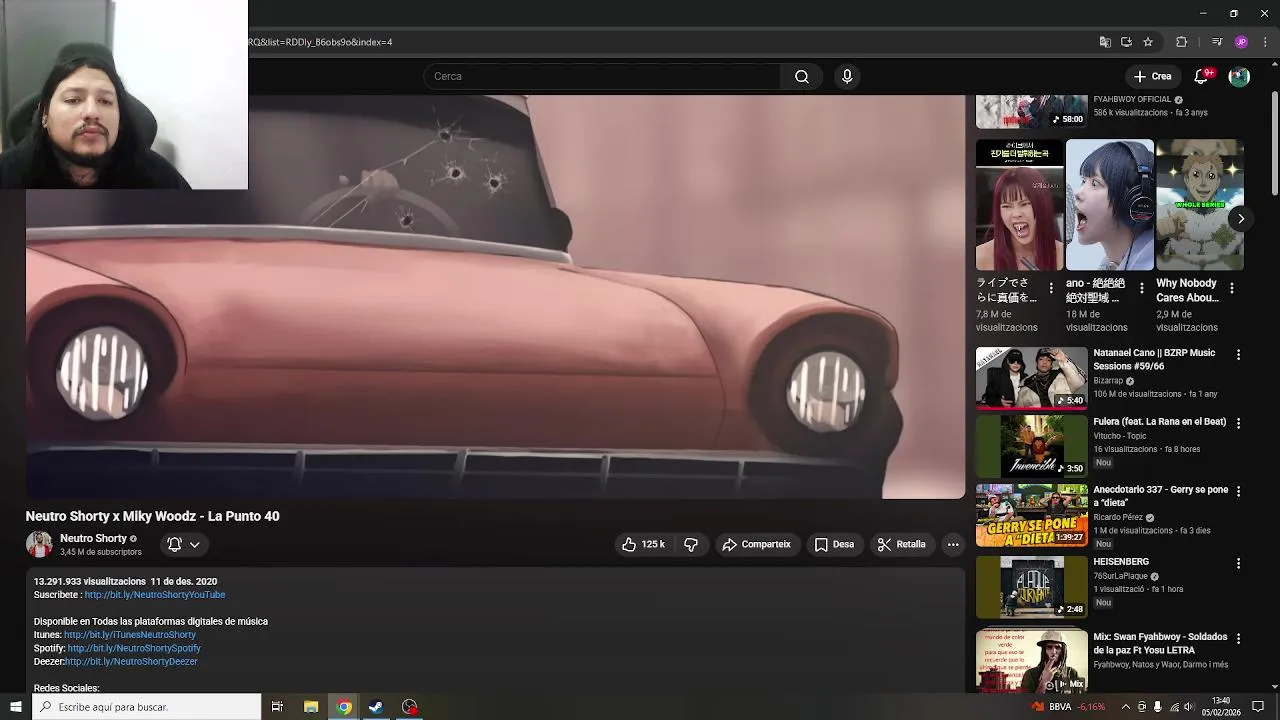Open Mix: Swan Fyahbwoy playlist title
The height and width of the screenshot is (720, 1280).
pos(1160,643)
